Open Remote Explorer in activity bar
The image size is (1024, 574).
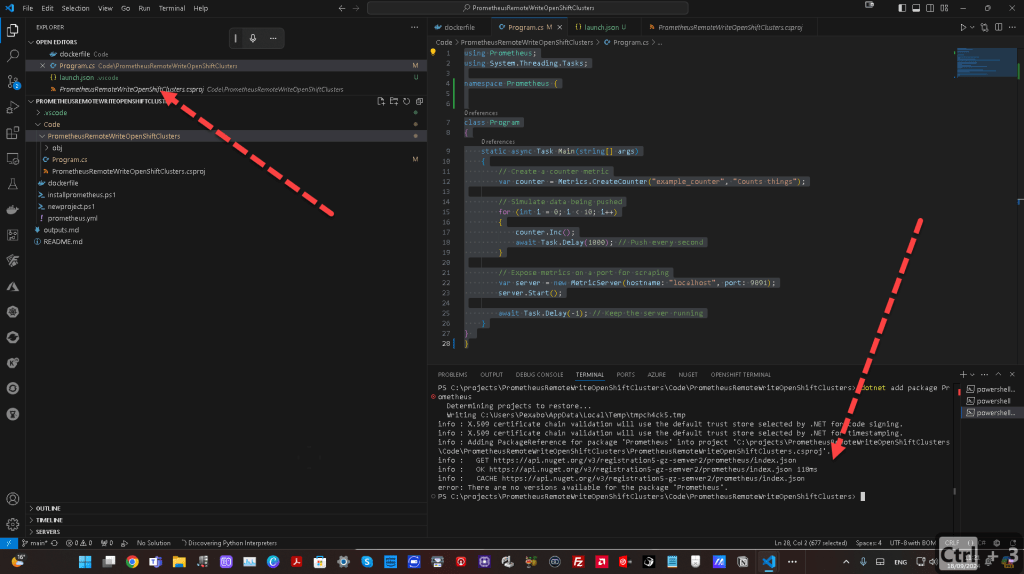[x=12, y=159]
